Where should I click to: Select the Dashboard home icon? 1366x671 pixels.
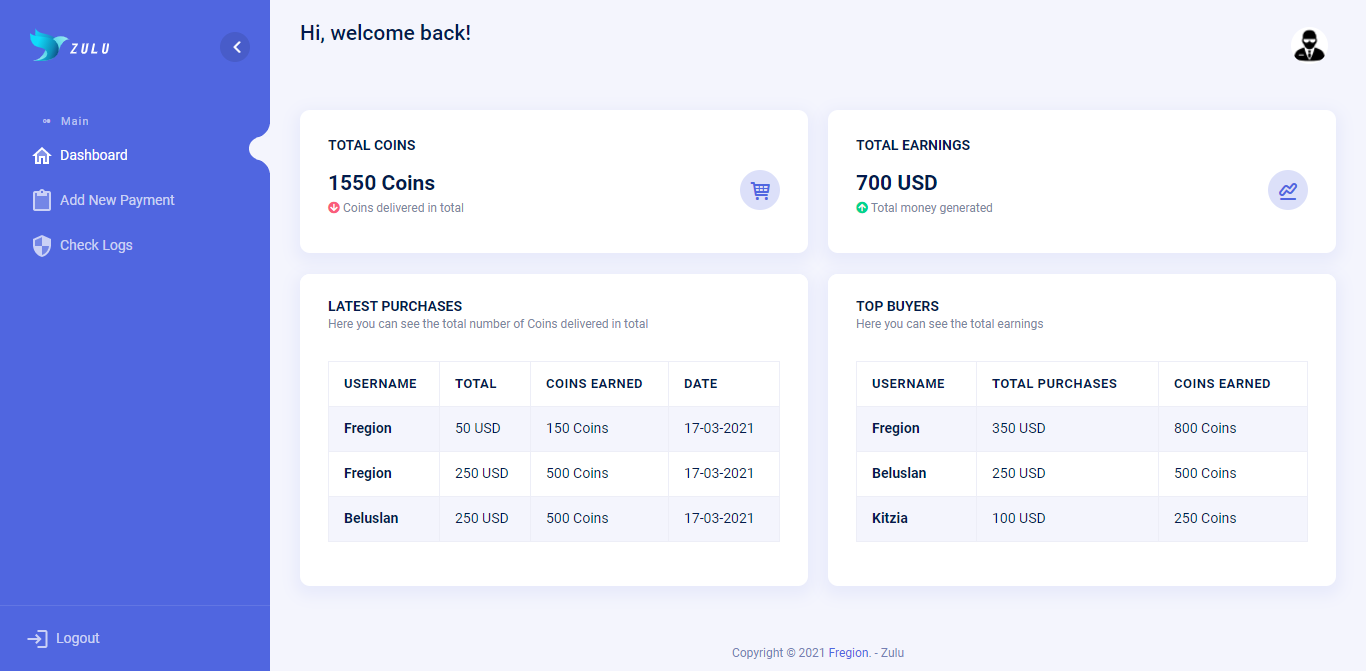click(x=41, y=155)
